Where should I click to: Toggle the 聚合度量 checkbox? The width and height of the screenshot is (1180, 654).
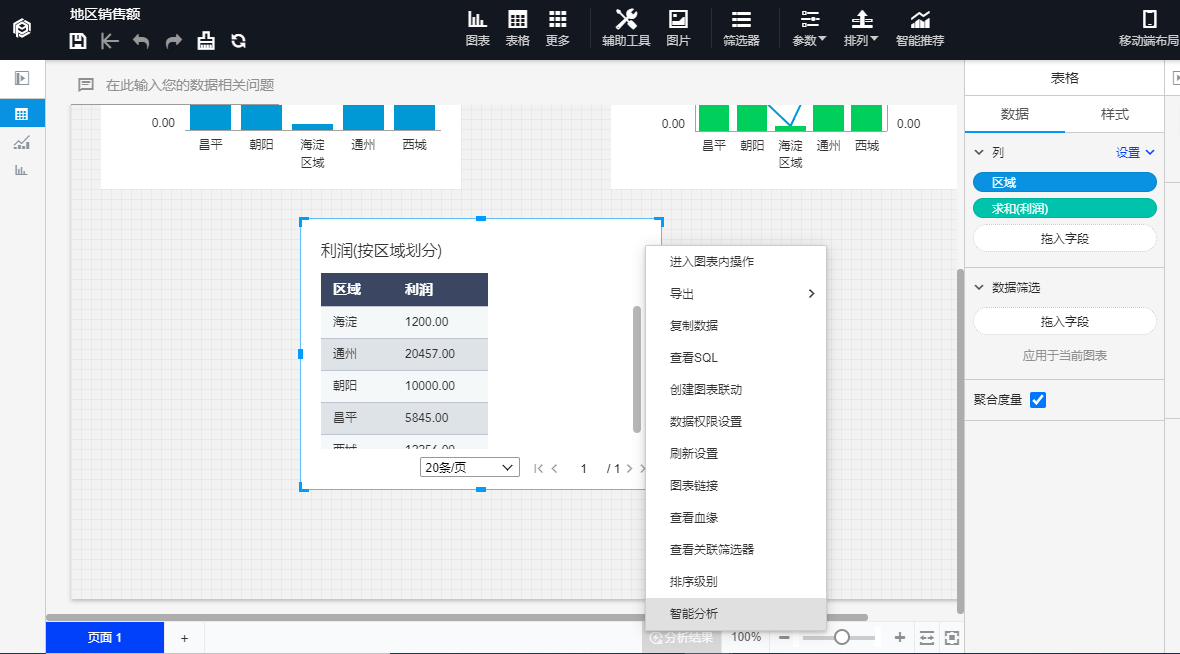click(x=1038, y=400)
